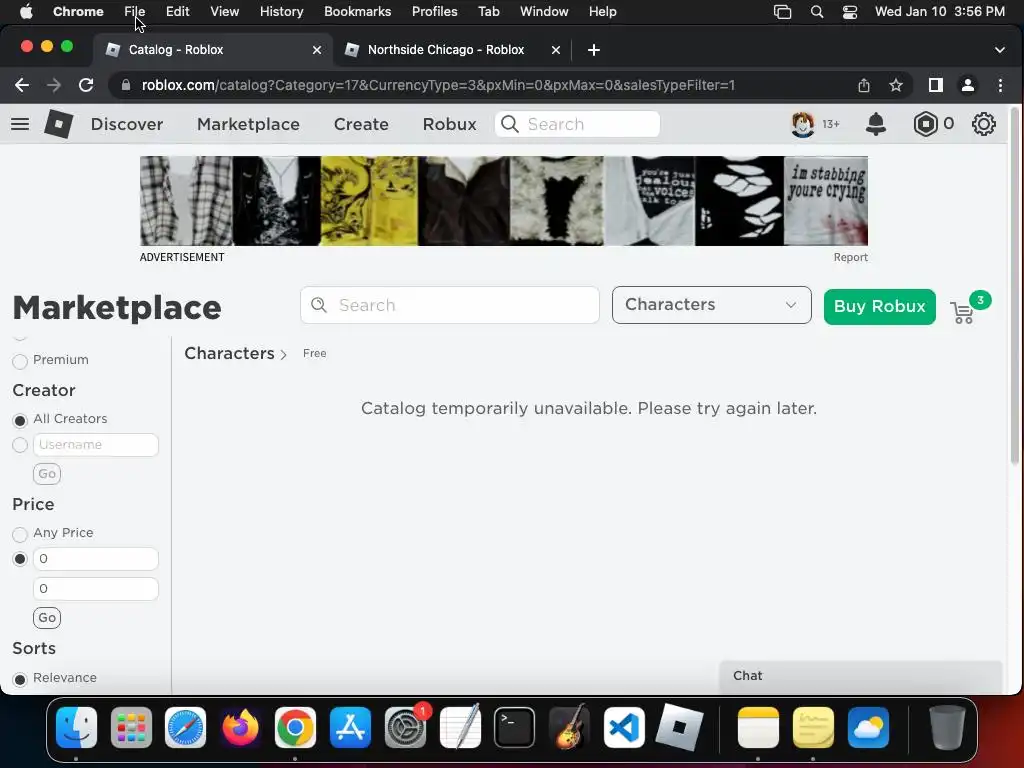Select the All Creators radio button
Viewport: 1024px width, 768px height.
click(x=20, y=420)
